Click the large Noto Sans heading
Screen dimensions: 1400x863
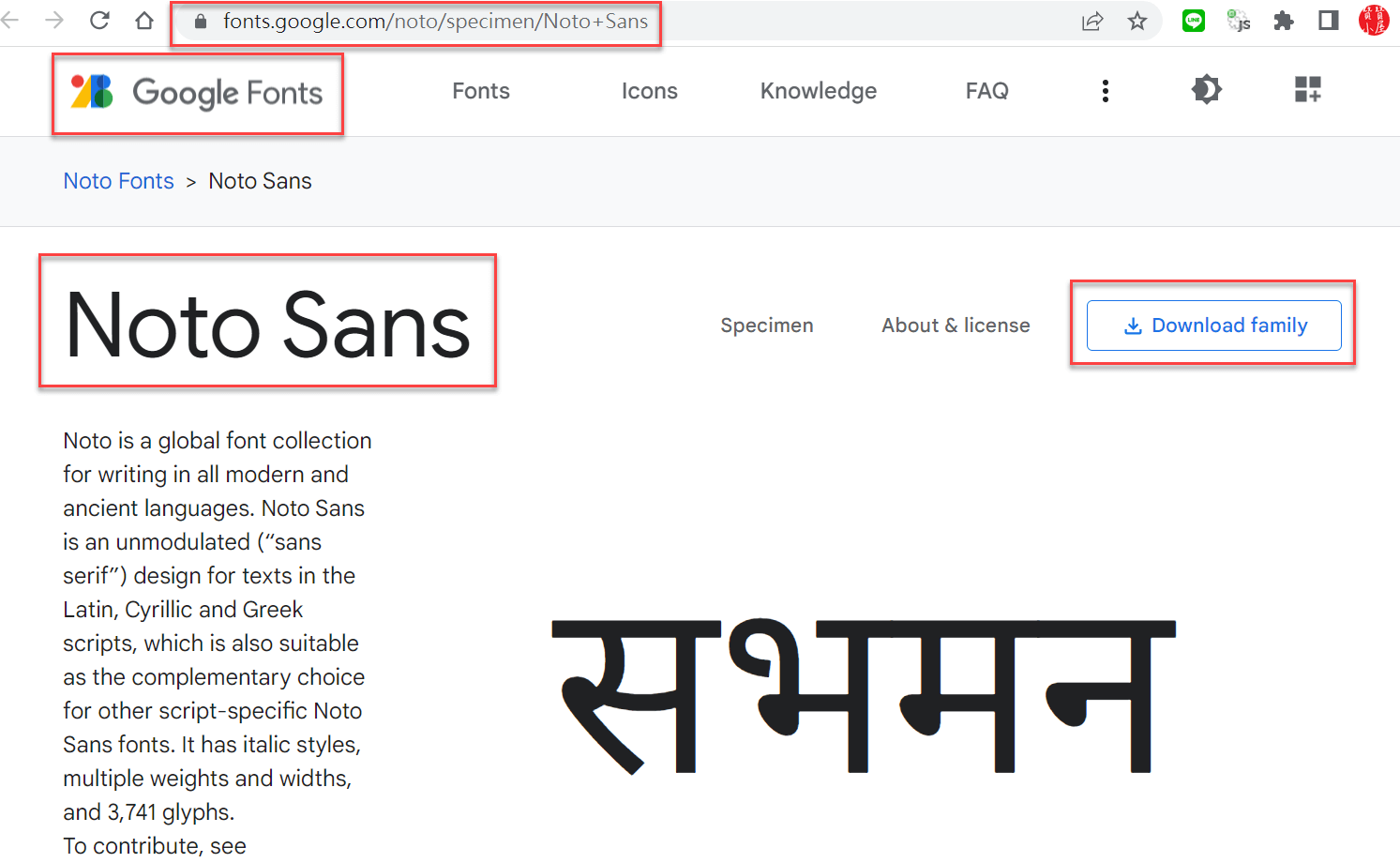268,325
